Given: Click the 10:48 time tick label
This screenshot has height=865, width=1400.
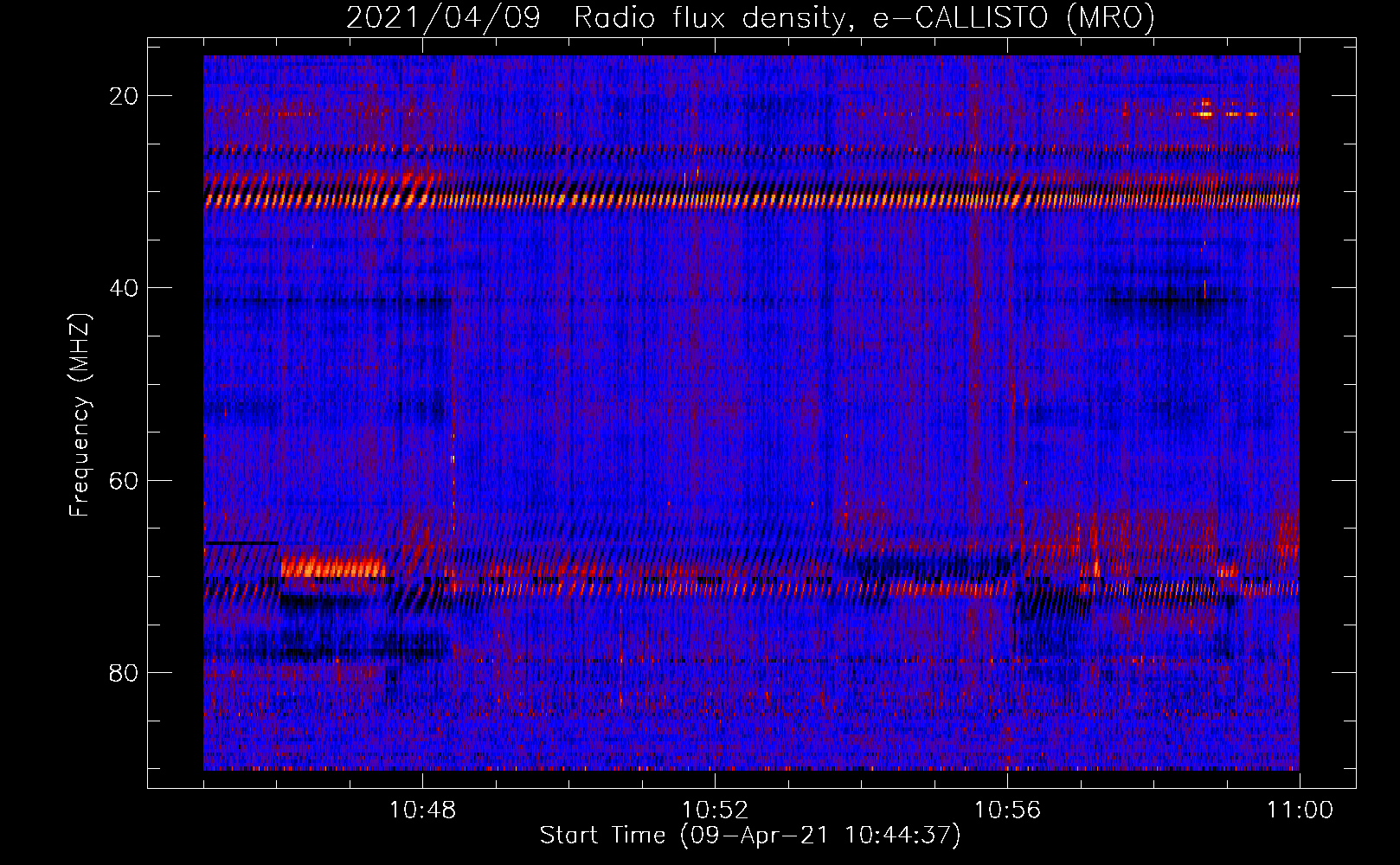Looking at the screenshot, I should [x=422, y=811].
